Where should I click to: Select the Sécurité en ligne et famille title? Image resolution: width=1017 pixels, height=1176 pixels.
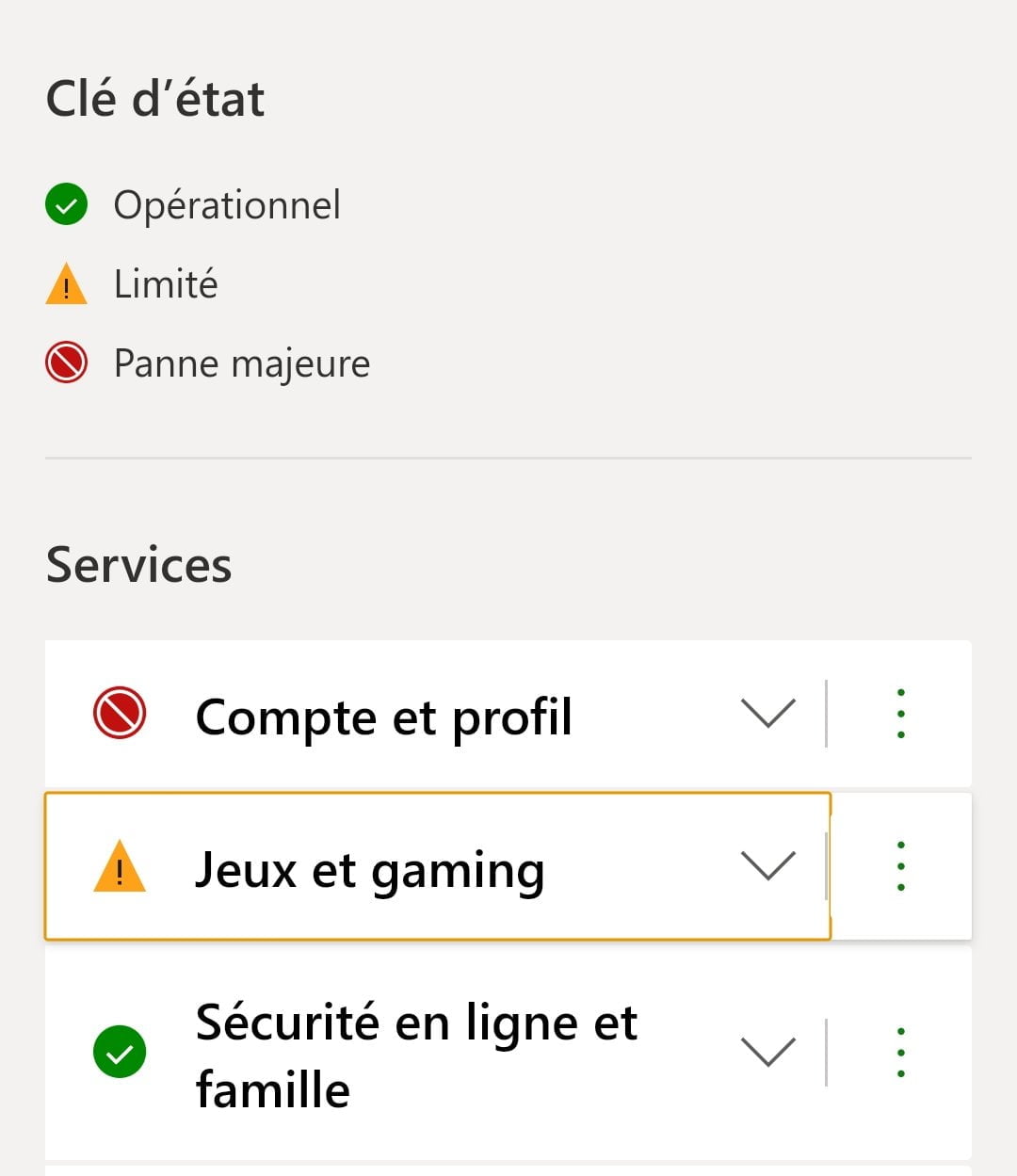click(x=416, y=1055)
